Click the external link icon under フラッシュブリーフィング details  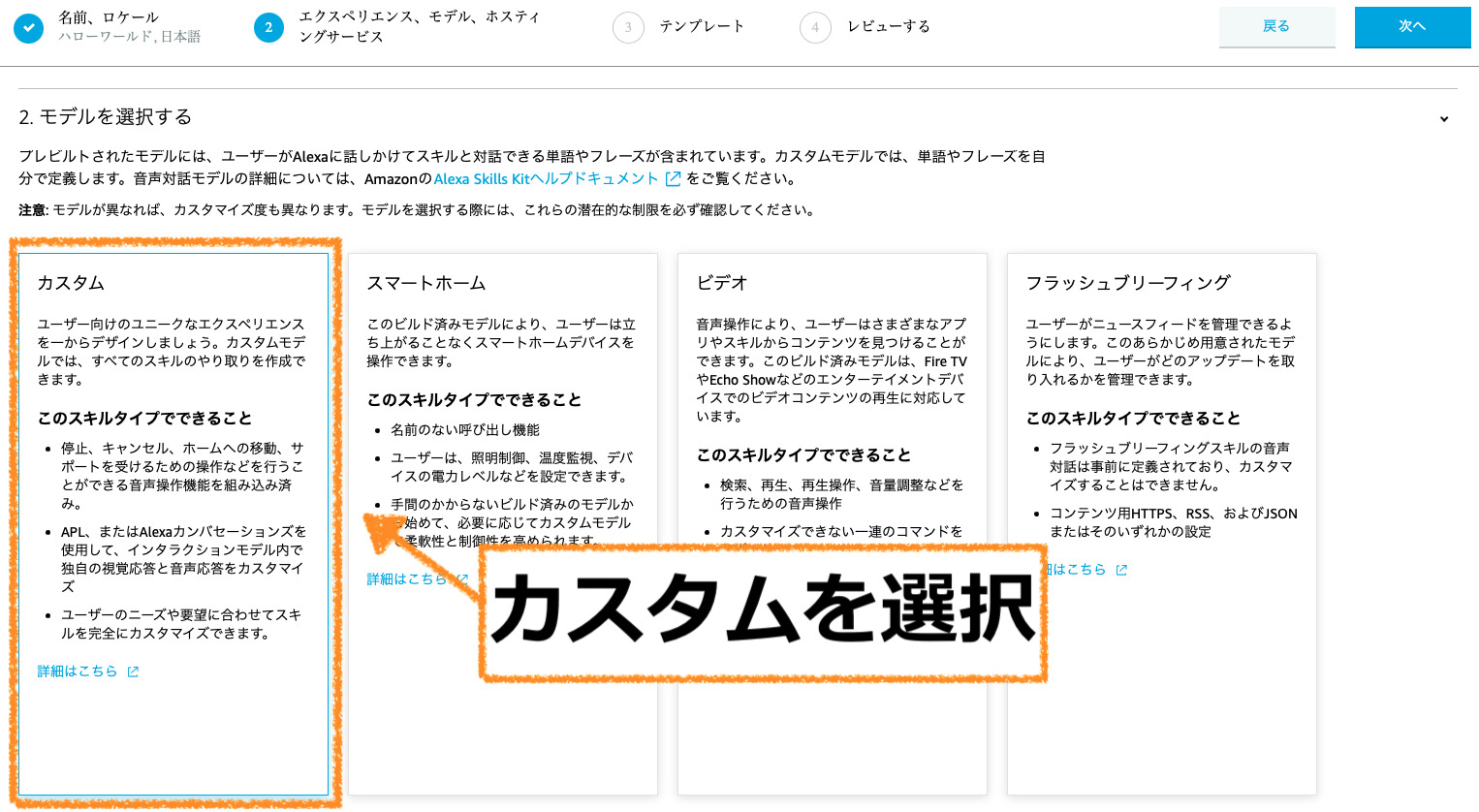[1121, 570]
